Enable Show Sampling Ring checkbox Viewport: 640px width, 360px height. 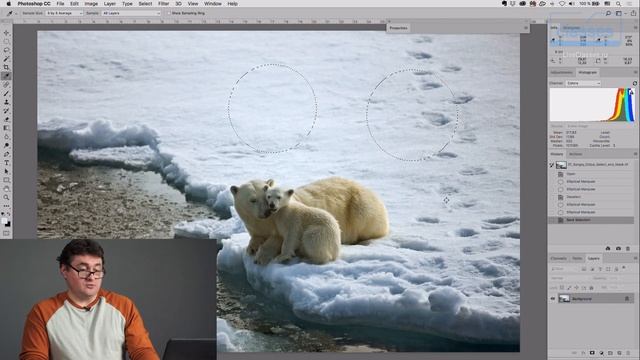tap(169, 13)
